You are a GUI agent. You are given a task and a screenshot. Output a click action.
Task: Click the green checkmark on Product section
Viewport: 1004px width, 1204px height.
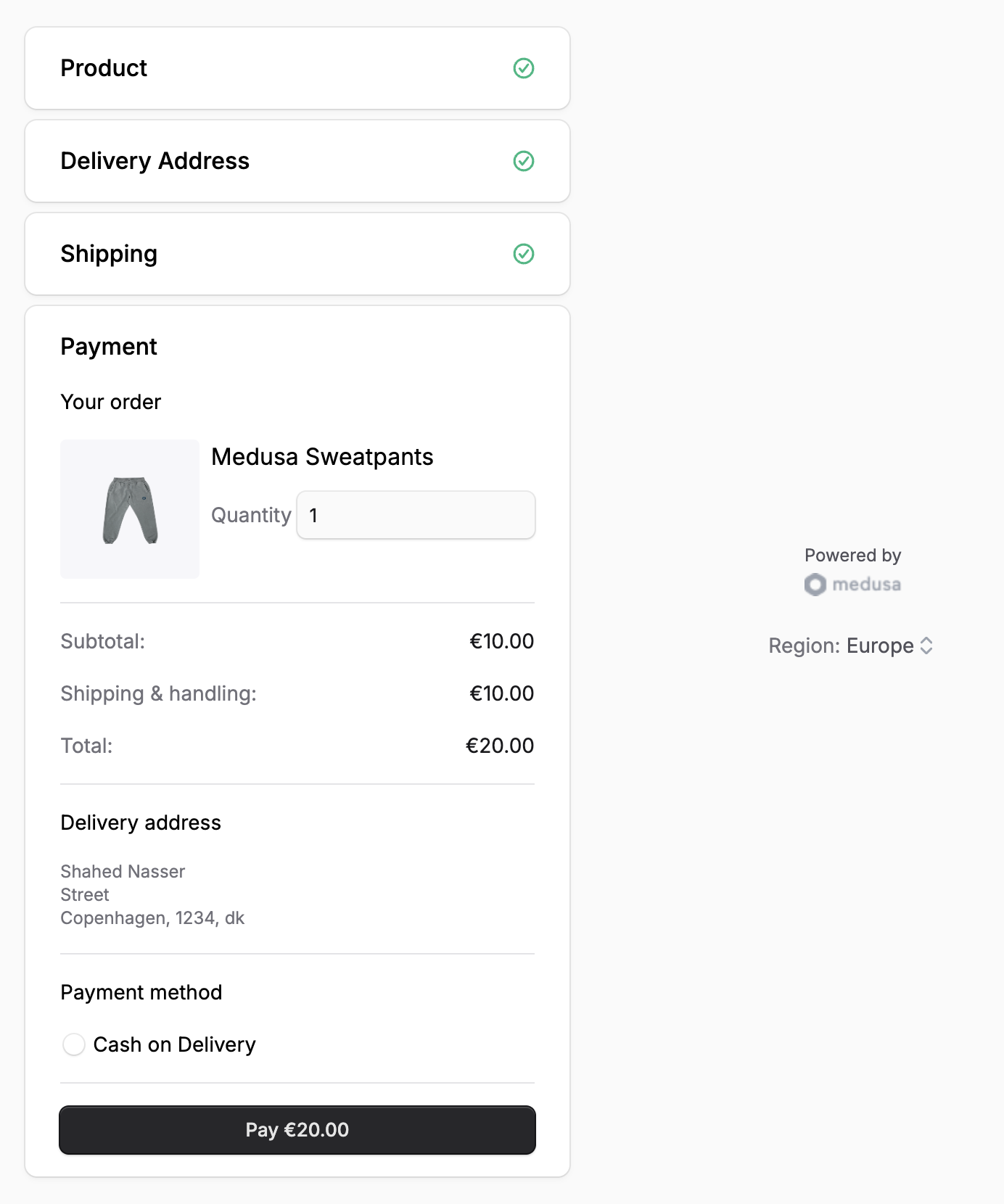pos(524,68)
